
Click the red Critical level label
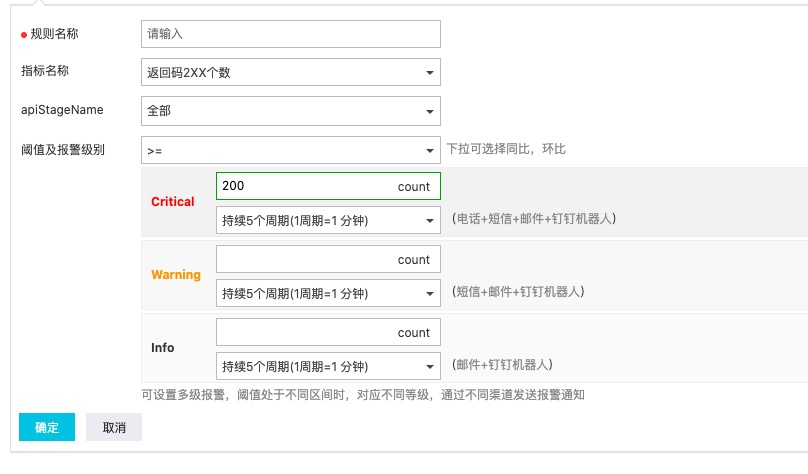point(173,201)
